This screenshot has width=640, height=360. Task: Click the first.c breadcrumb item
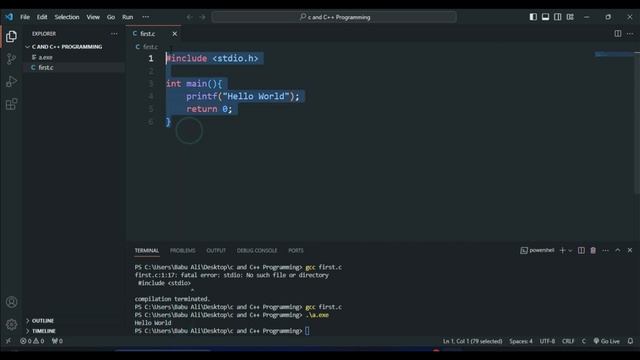click(147, 47)
